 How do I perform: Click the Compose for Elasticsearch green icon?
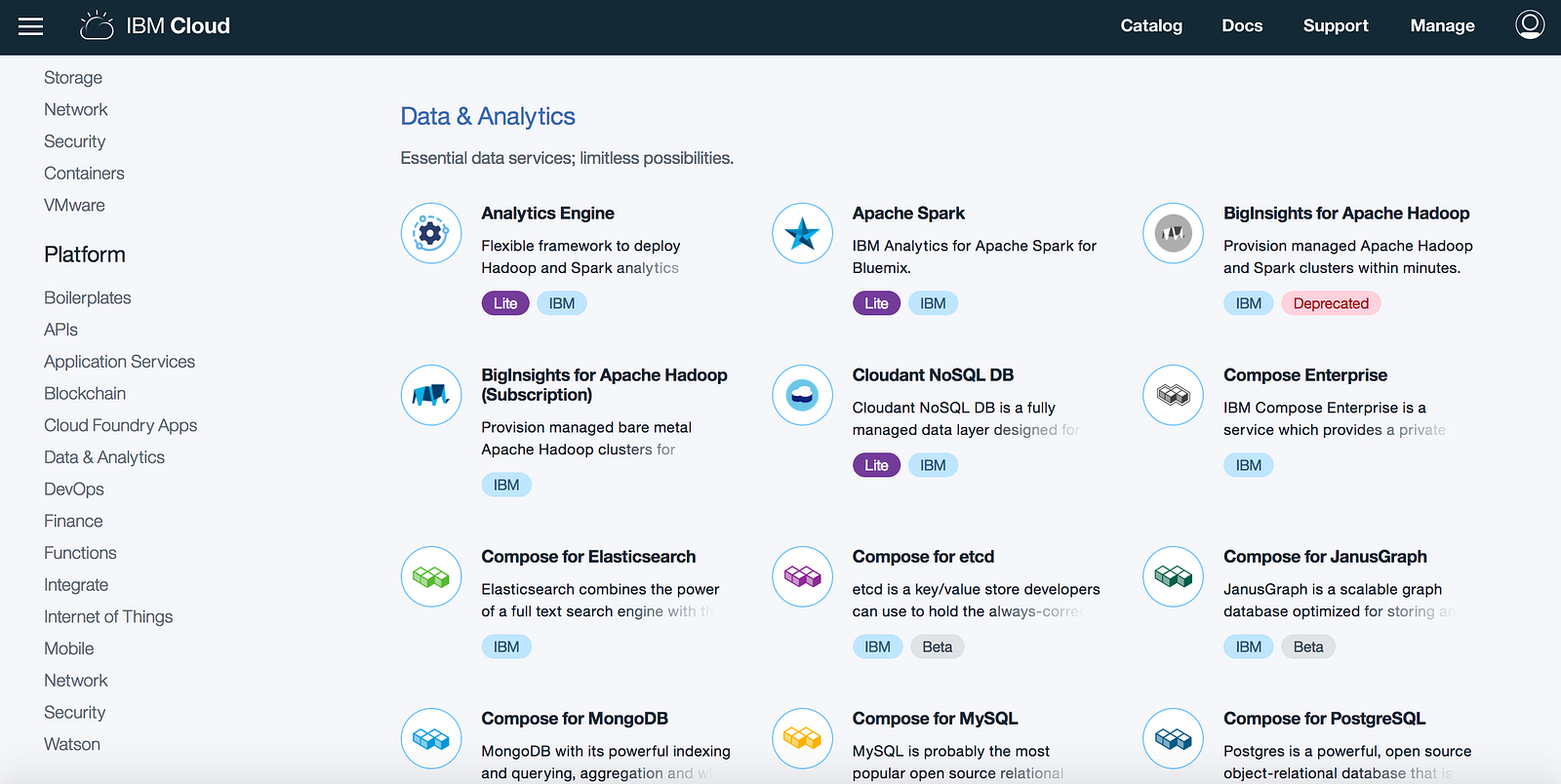coord(431,576)
